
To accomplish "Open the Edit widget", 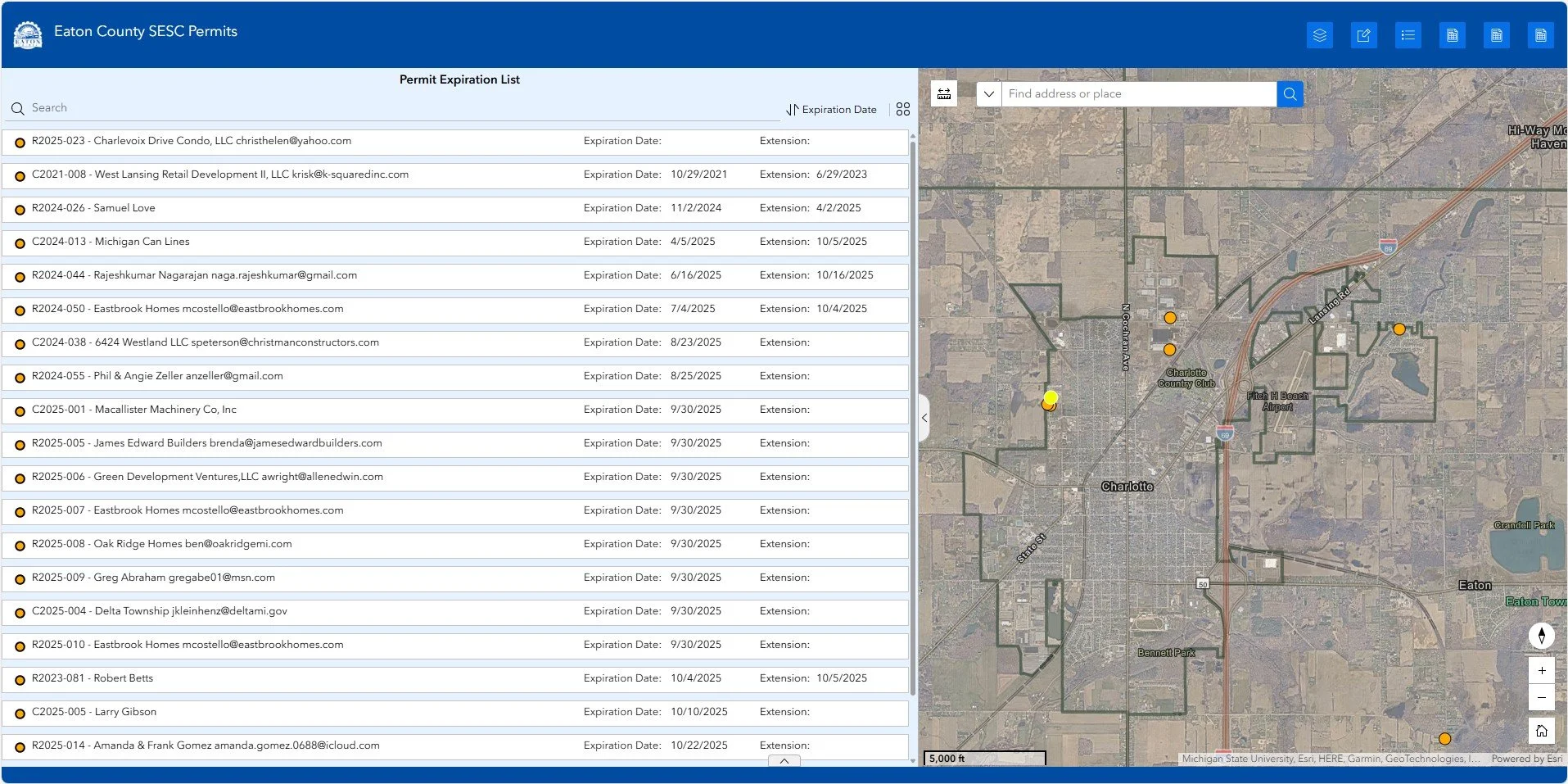I will 1363,35.
